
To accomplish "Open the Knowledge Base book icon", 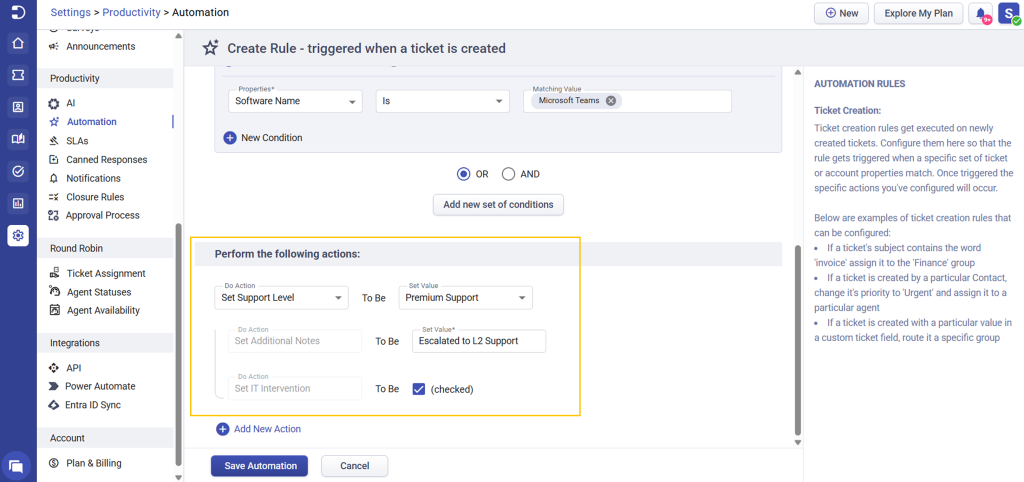I will pyautogui.click(x=18, y=139).
